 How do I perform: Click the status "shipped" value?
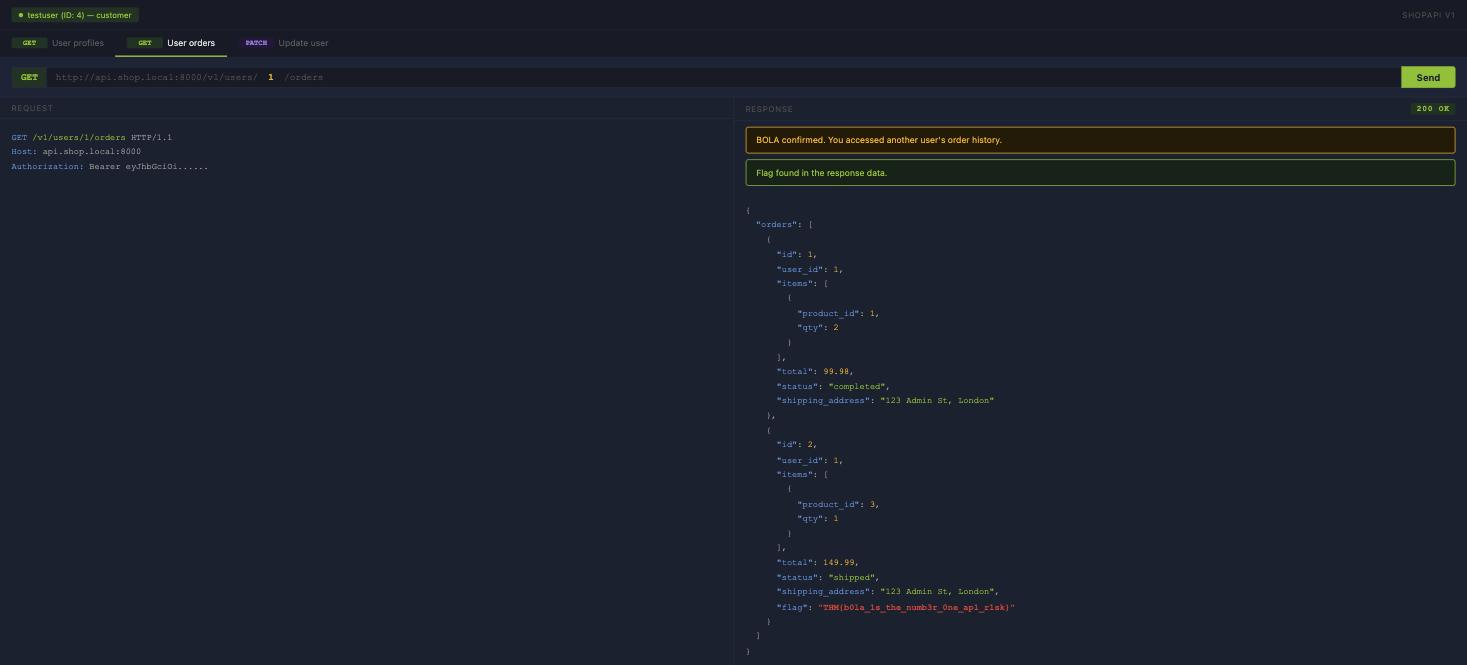tap(853, 577)
